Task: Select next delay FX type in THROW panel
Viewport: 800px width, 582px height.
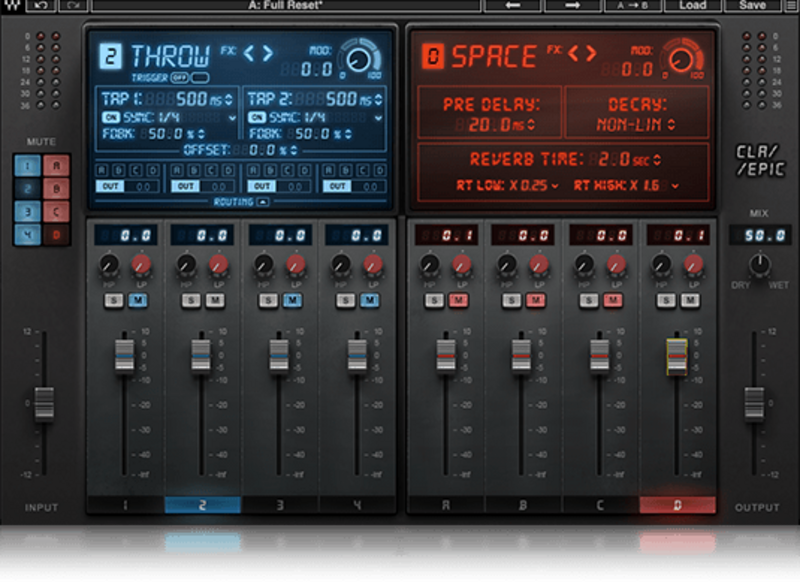Action: coord(267,54)
